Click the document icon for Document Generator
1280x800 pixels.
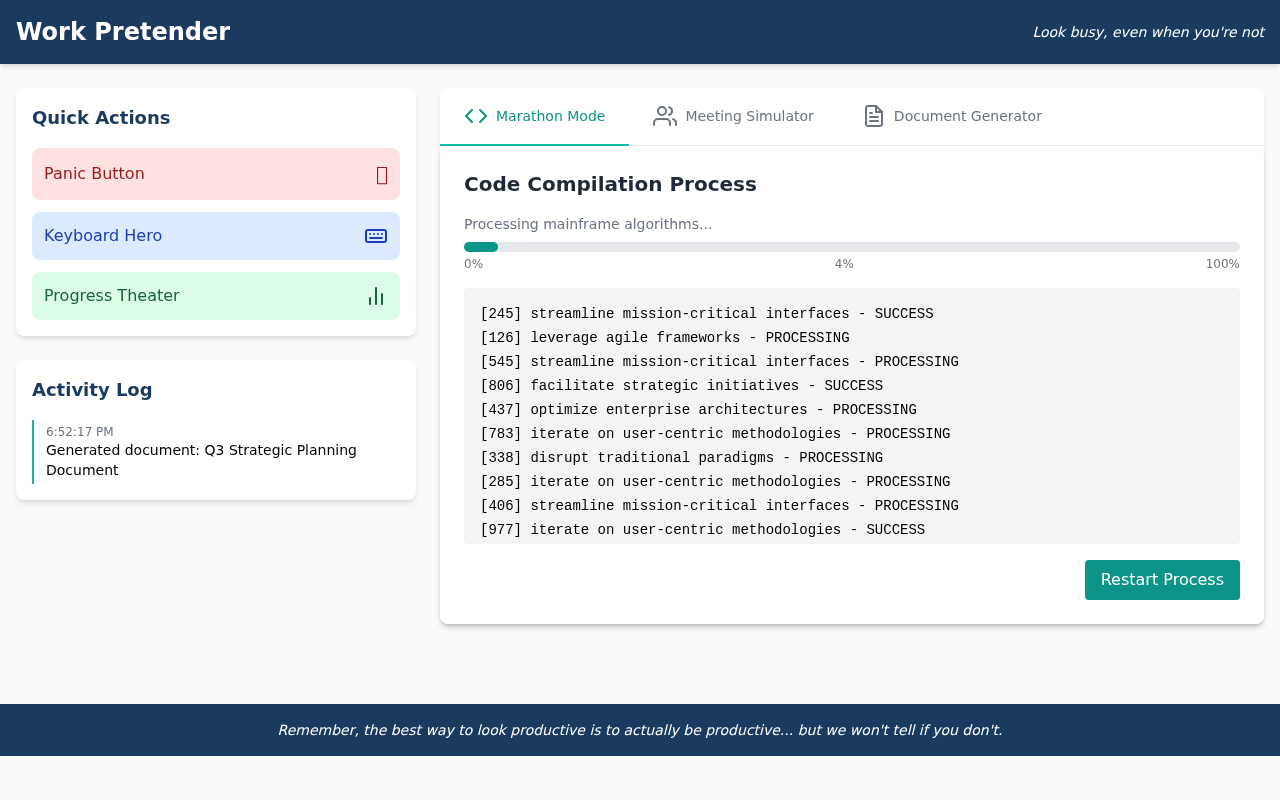pyautogui.click(x=874, y=116)
